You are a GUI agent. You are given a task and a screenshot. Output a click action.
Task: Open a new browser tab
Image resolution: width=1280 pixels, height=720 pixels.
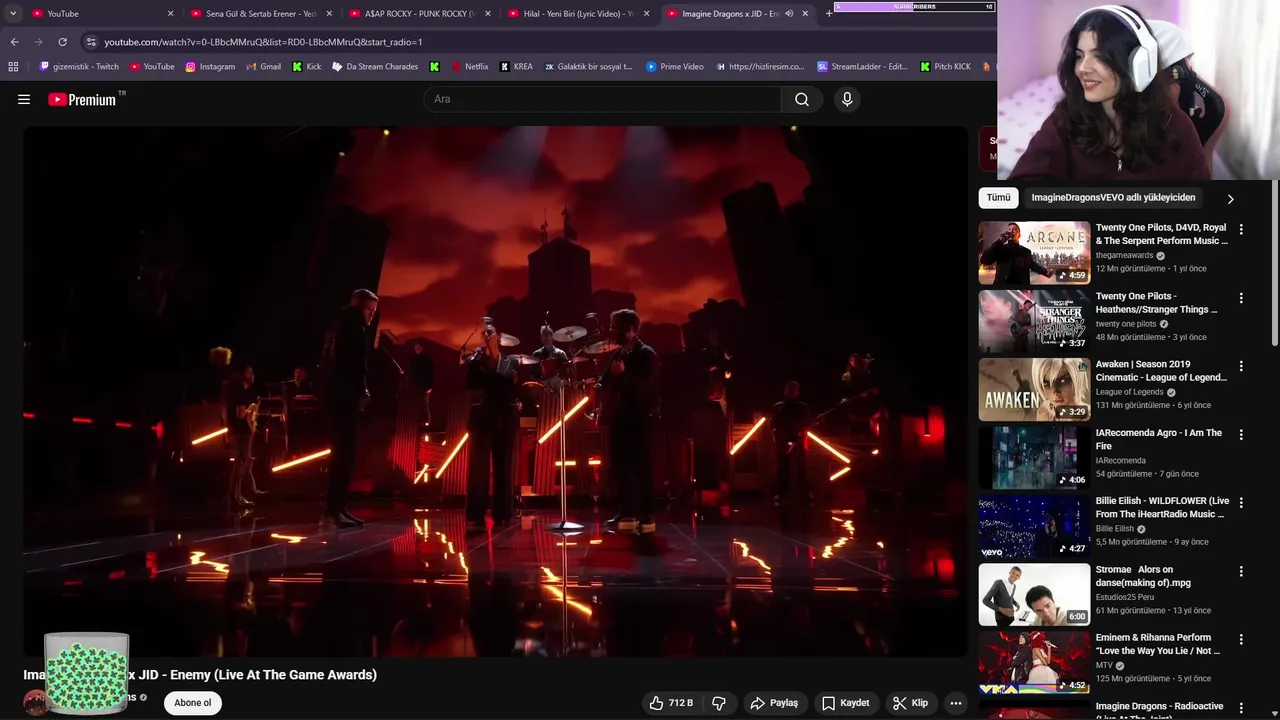(x=829, y=13)
